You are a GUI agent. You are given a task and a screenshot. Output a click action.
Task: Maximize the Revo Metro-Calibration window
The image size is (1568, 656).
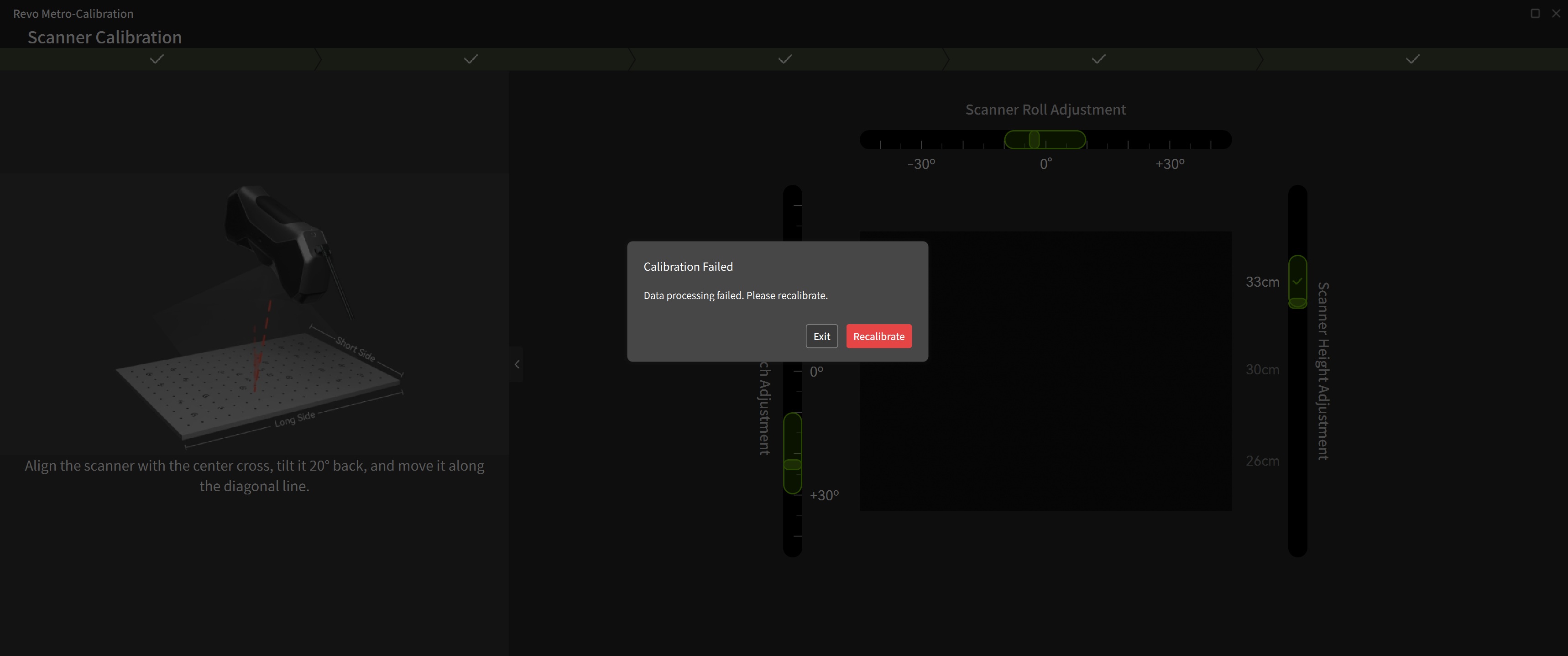pyautogui.click(x=1535, y=13)
